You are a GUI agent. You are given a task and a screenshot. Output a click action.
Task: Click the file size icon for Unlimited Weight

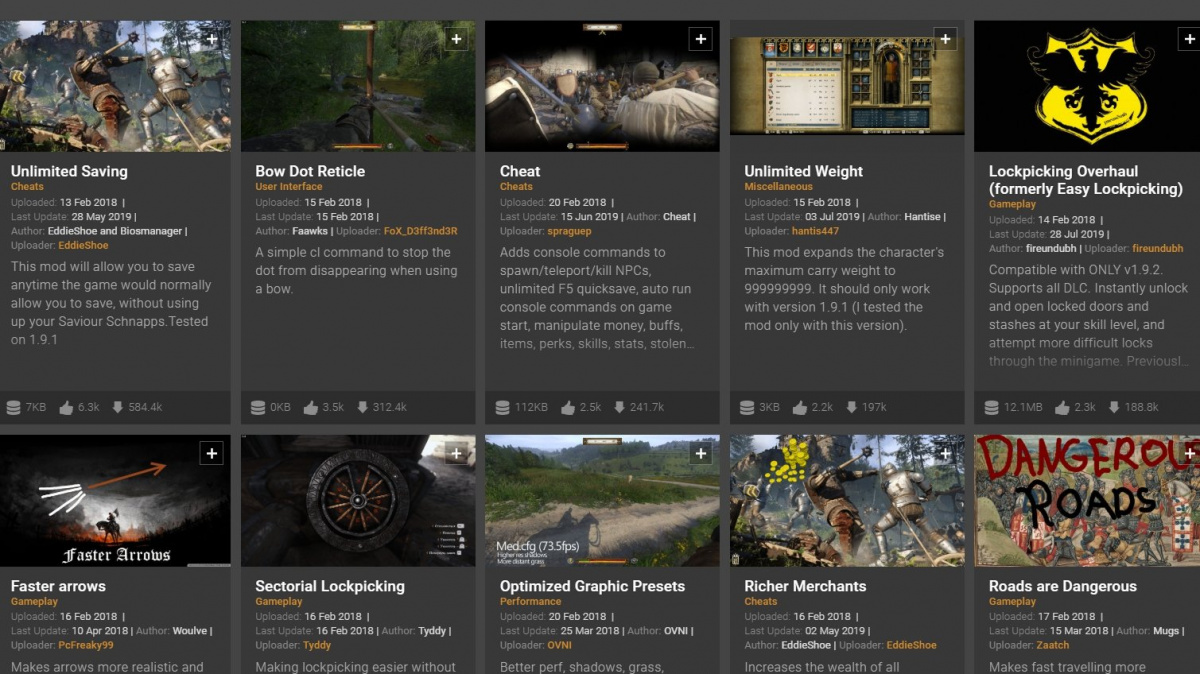[x=747, y=407]
